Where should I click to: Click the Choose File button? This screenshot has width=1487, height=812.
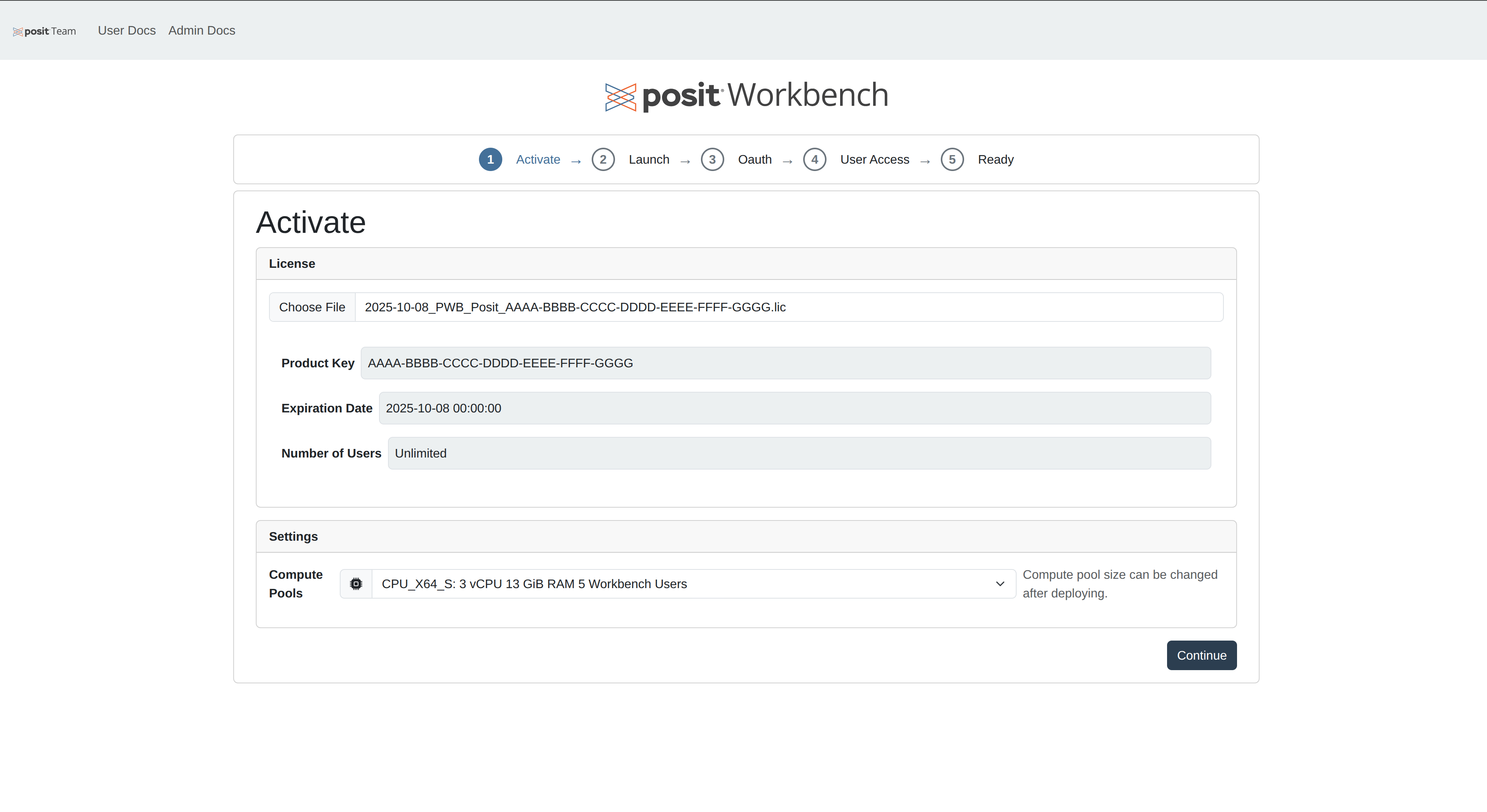coord(312,307)
